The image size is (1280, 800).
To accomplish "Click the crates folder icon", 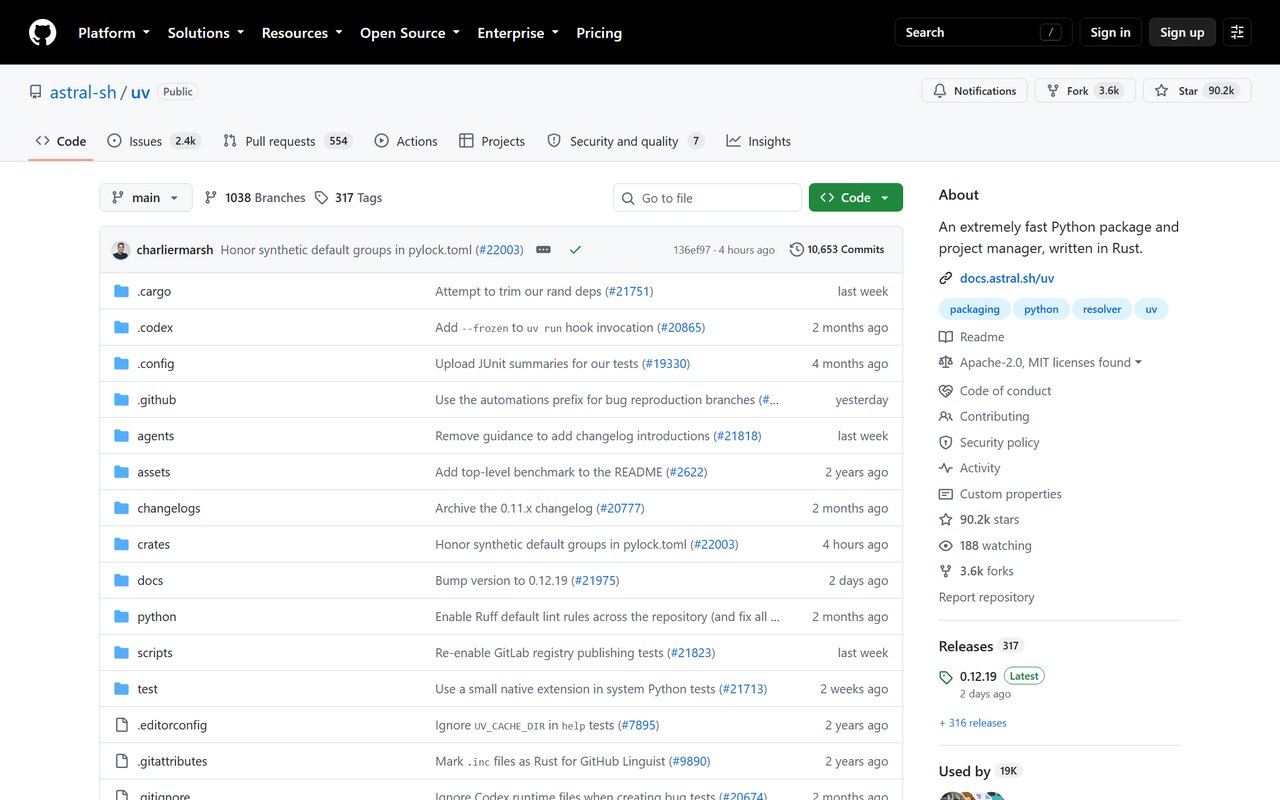I will pos(122,544).
